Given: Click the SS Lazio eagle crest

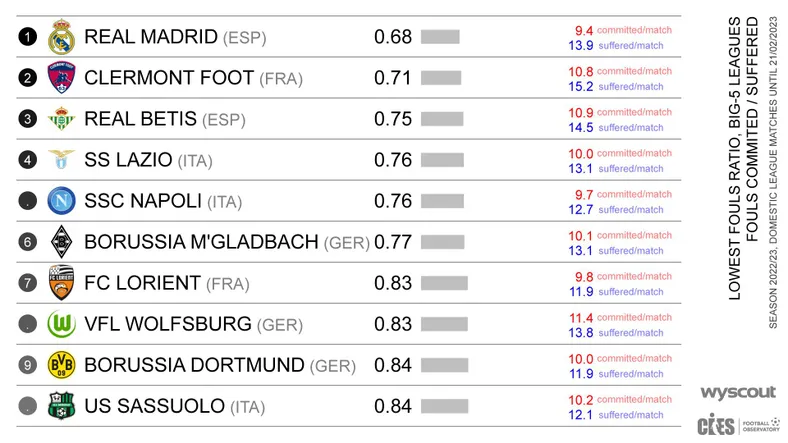Looking at the screenshot, I should [61, 159].
